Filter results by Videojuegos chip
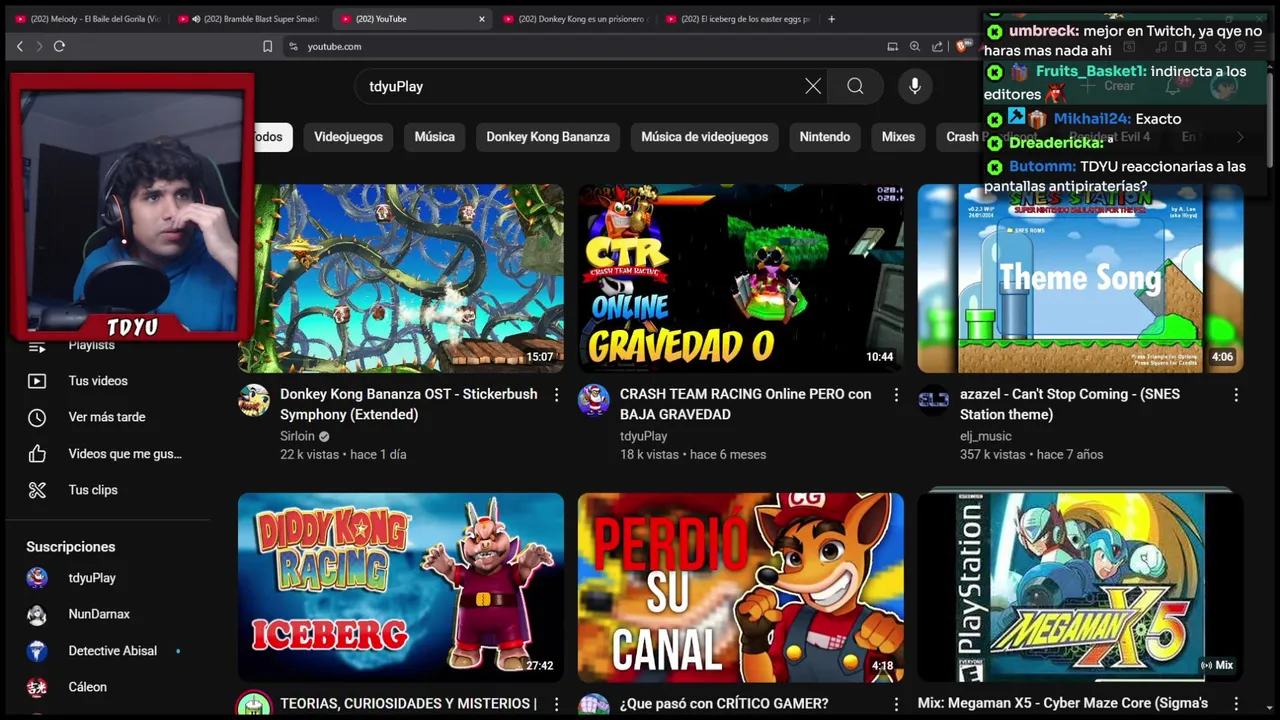Image resolution: width=1280 pixels, height=720 pixels. tap(348, 137)
